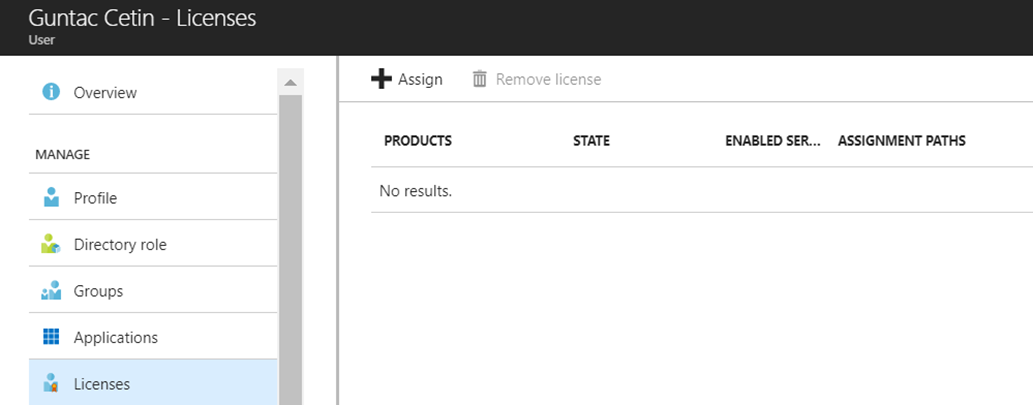Viewport: 1033px width, 405px height.
Task: Click the Licenses sidebar icon
Action: coord(51,383)
